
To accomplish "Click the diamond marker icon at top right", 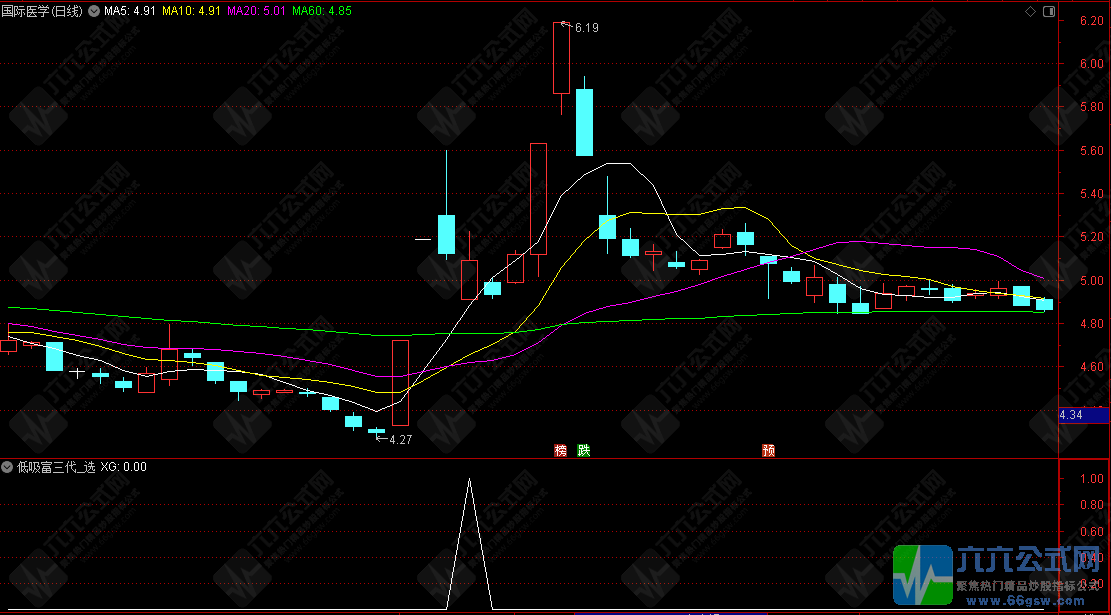I will [x=1030, y=11].
